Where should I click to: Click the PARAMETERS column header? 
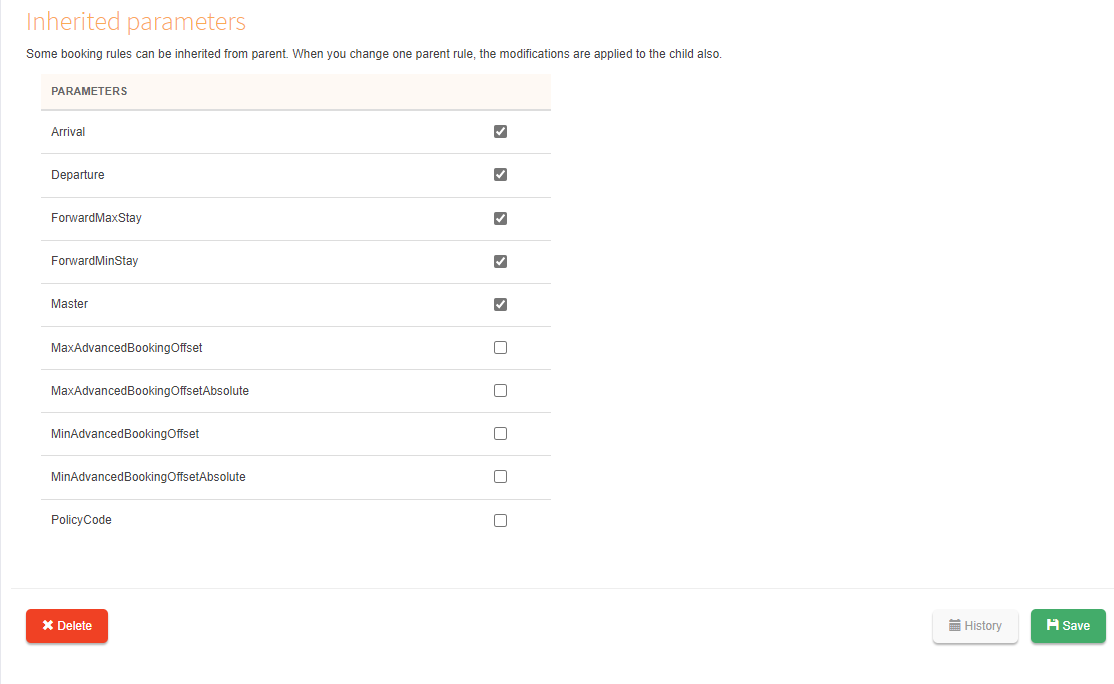click(x=89, y=91)
